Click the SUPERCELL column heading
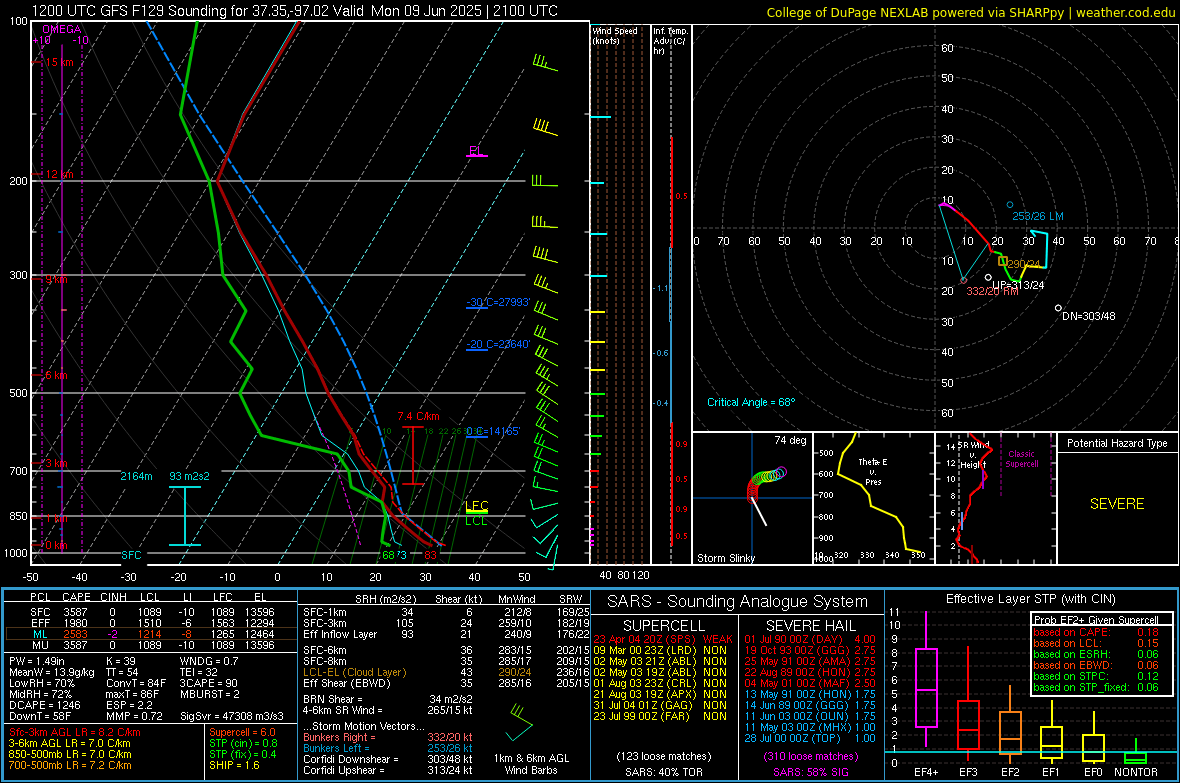This screenshot has height=783, width=1180. (664, 626)
